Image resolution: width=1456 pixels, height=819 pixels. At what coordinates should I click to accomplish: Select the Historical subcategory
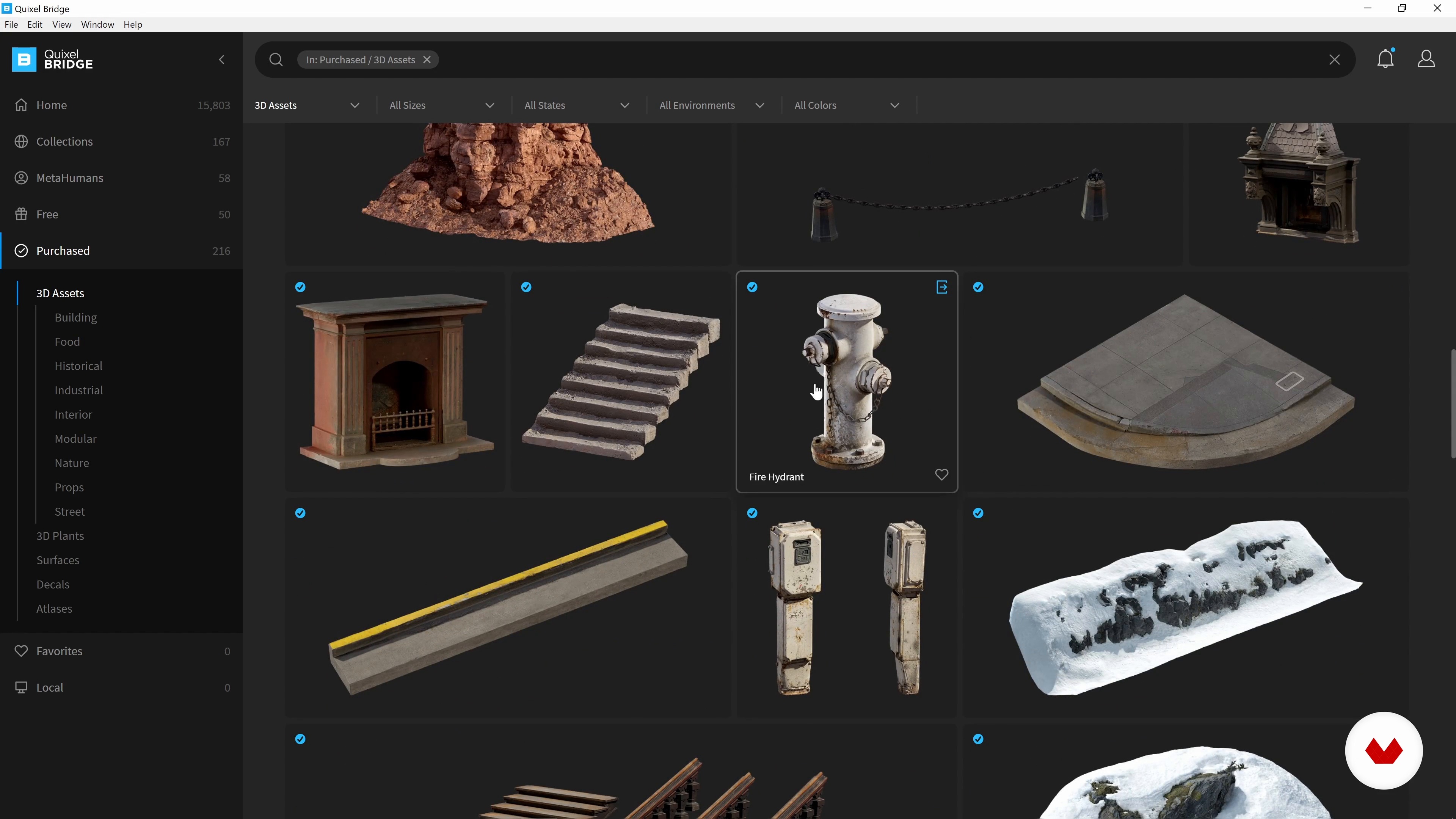(x=78, y=366)
